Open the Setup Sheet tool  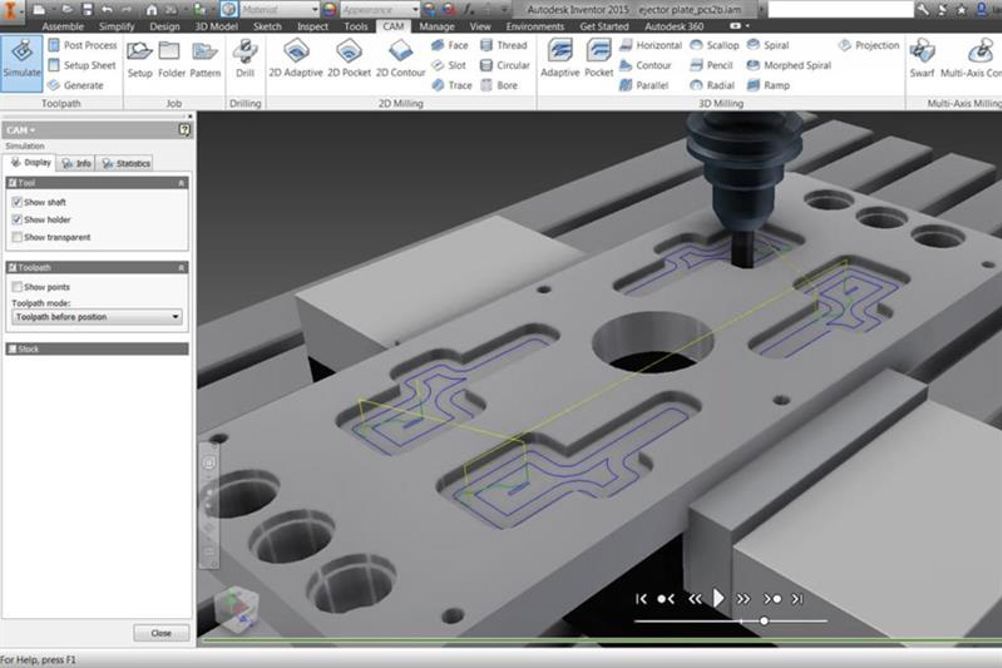(x=82, y=65)
